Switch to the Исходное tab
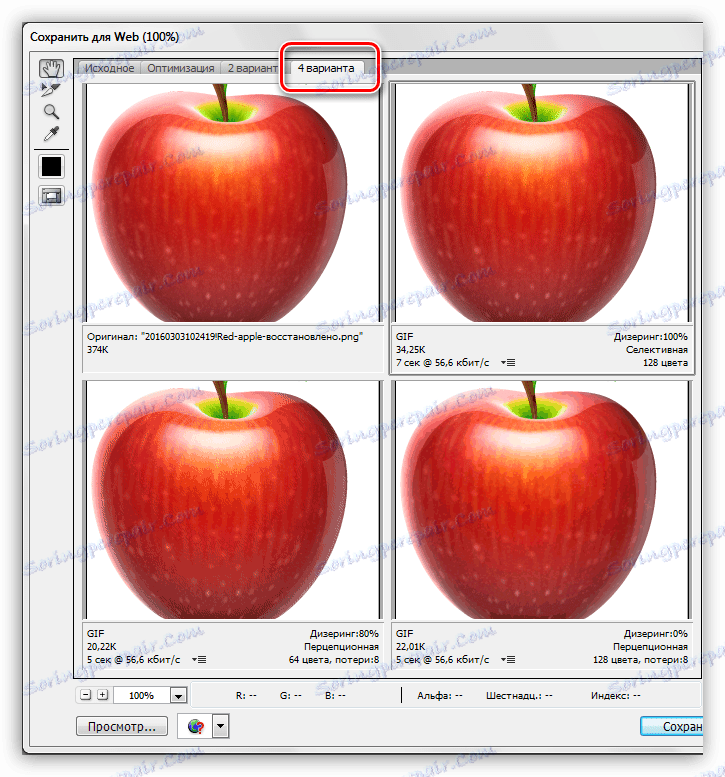Viewport: 725px width, 777px height. (109, 68)
